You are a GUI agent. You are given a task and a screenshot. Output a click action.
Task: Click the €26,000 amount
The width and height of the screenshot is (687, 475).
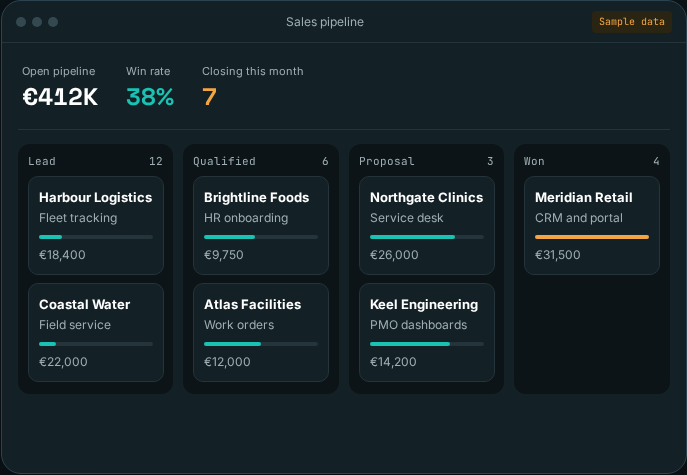point(394,255)
